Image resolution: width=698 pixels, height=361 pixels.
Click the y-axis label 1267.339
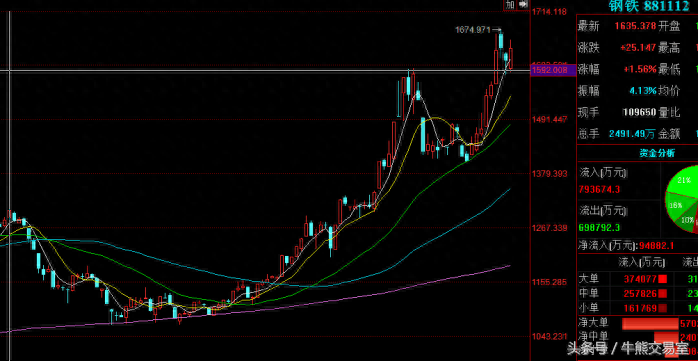pos(549,228)
